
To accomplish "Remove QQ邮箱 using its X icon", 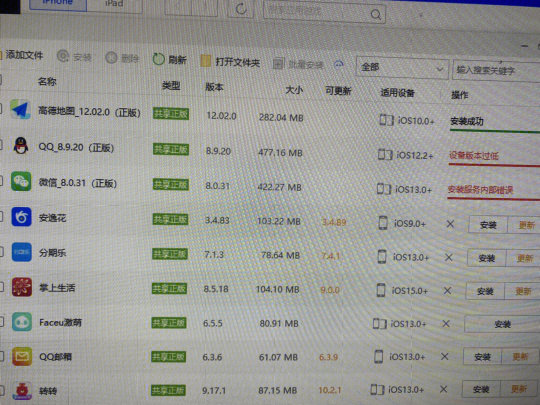I will pyautogui.click(x=445, y=356).
